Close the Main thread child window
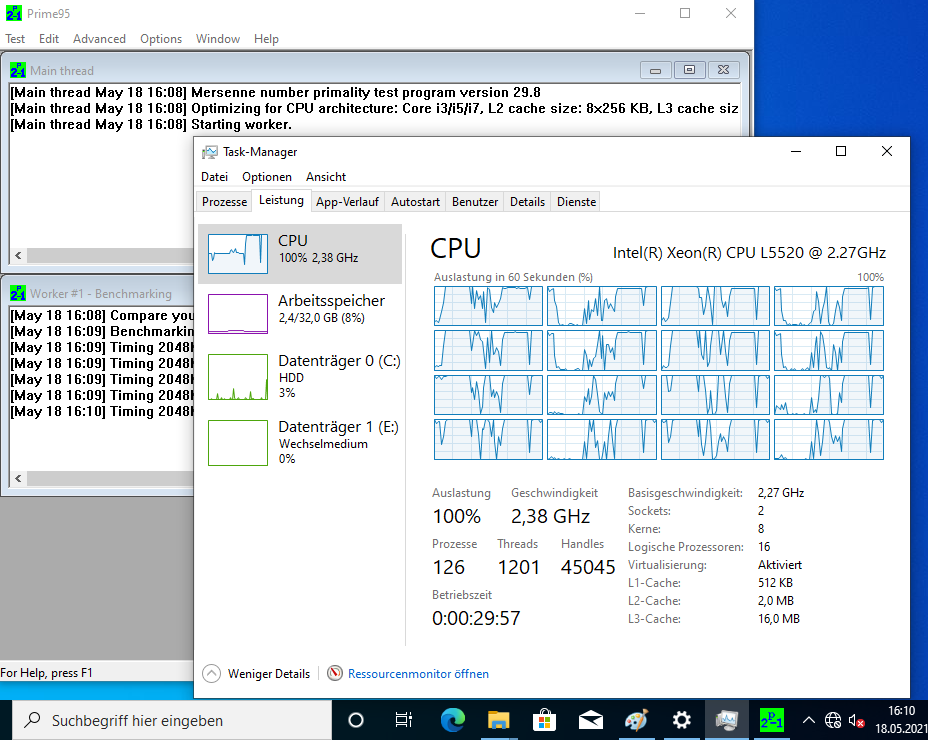Image resolution: width=928 pixels, height=740 pixels. point(723,70)
